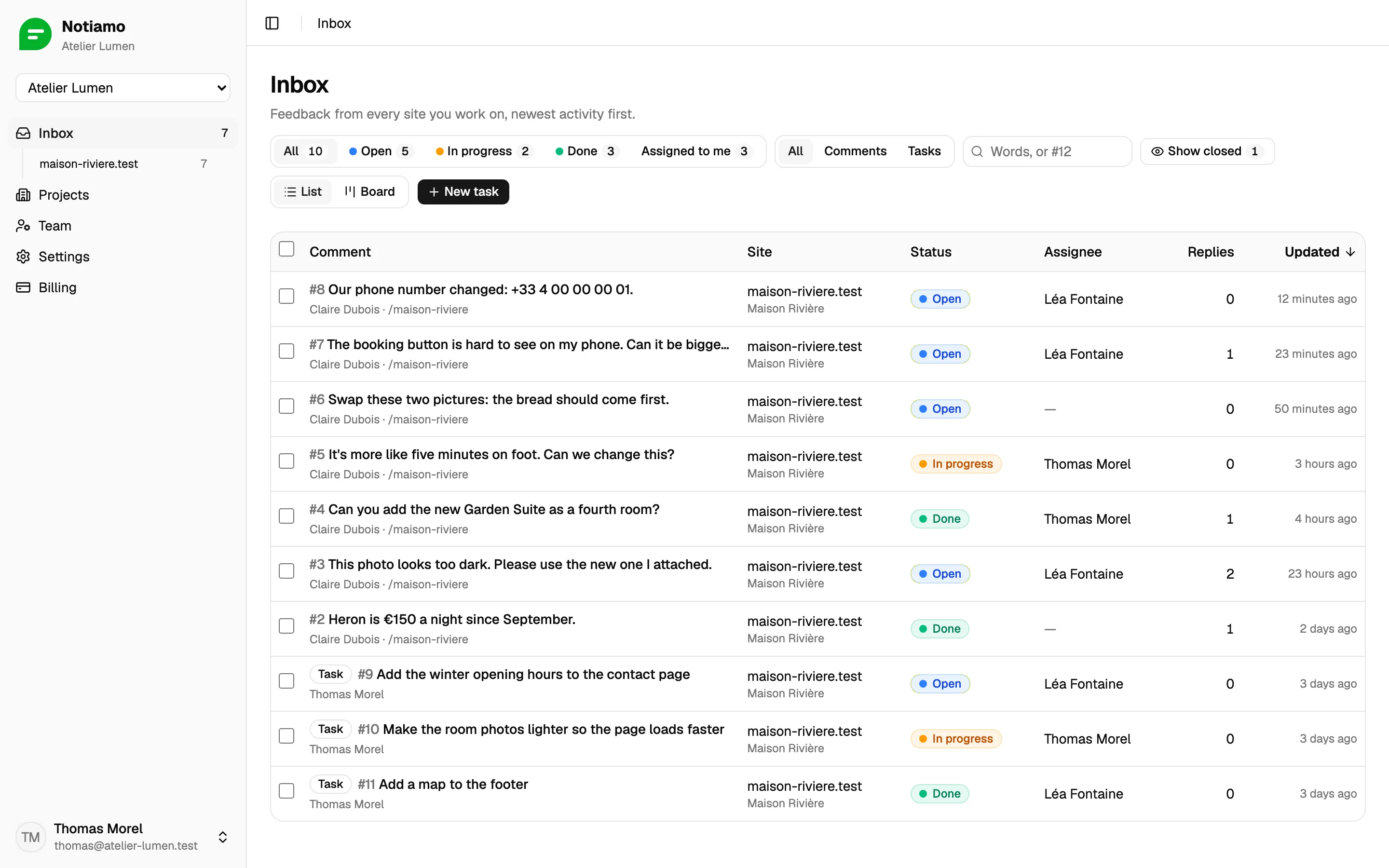Screen dimensions: 1389x868
Task: Switch to Board view
Action: point(369,192)
